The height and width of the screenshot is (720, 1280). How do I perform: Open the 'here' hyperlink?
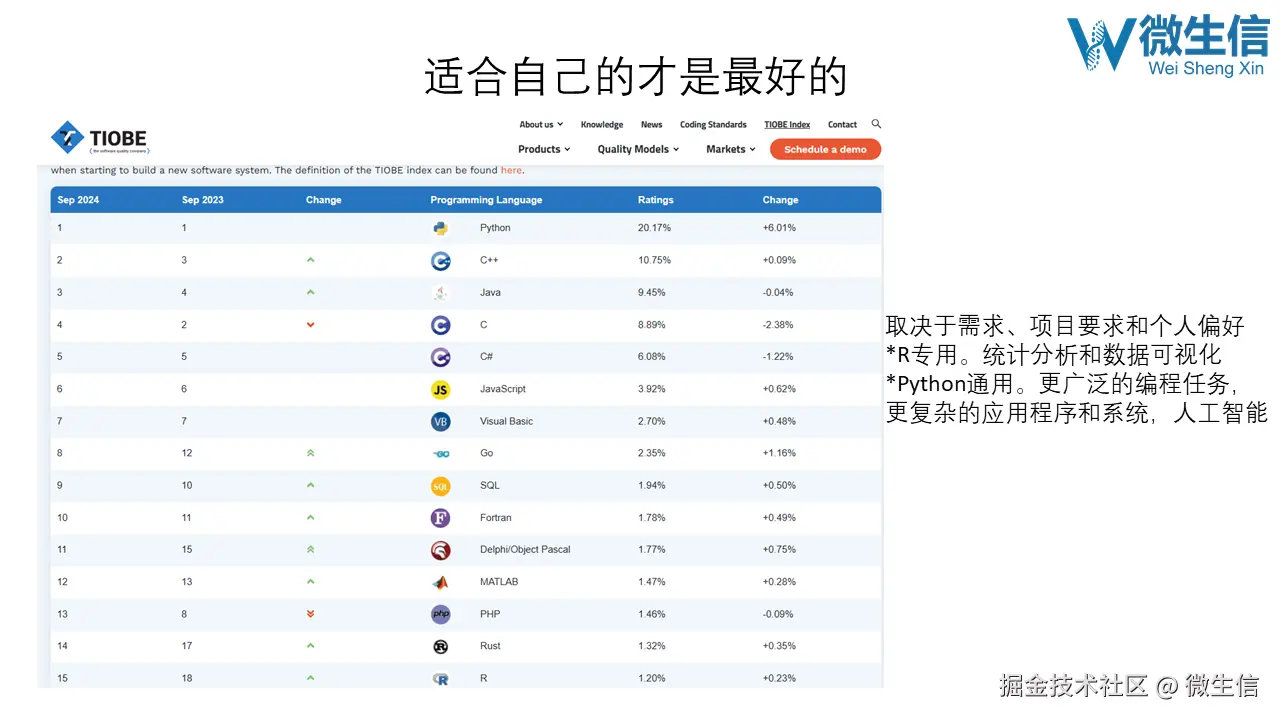point(511,170)
